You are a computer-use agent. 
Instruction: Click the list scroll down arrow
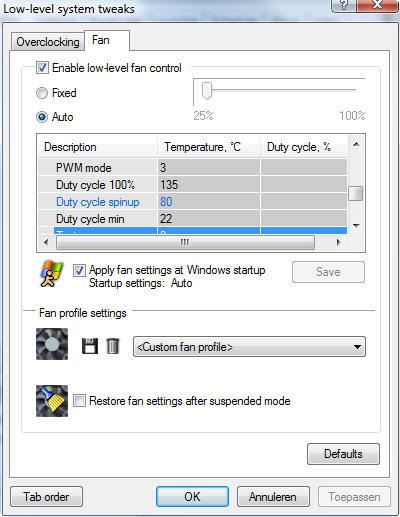356,226
